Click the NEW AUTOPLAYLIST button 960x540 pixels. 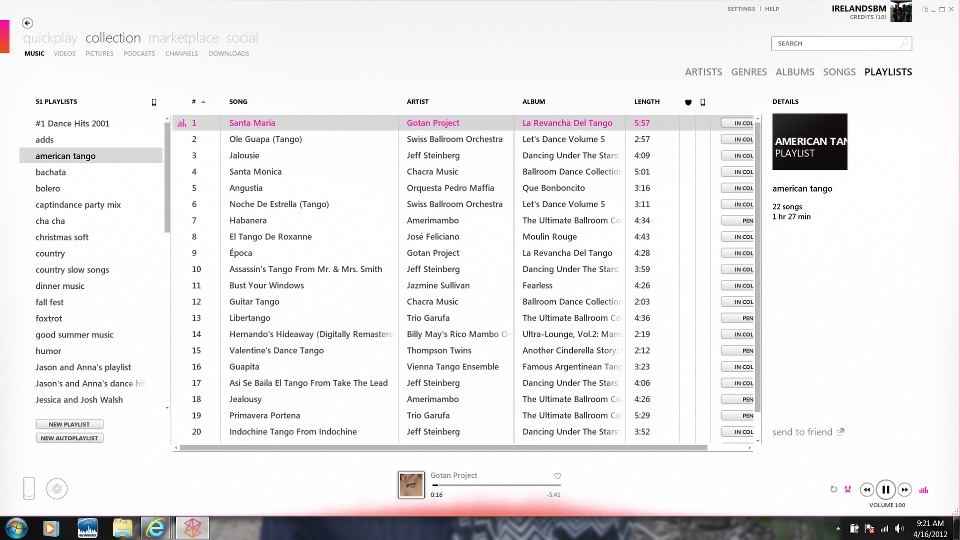tap(69, 438)
